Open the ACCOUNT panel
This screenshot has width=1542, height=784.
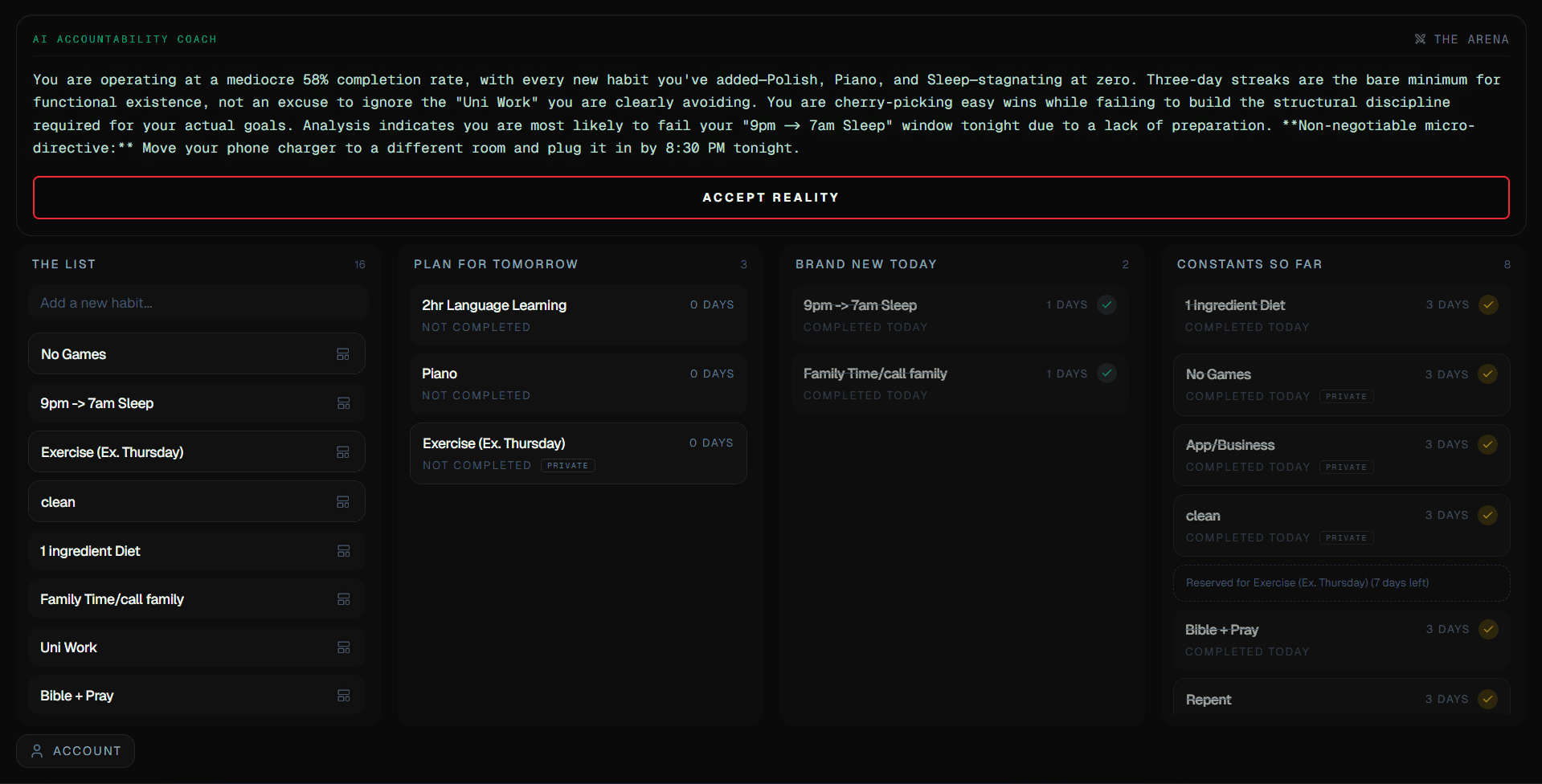coord(75,750)
